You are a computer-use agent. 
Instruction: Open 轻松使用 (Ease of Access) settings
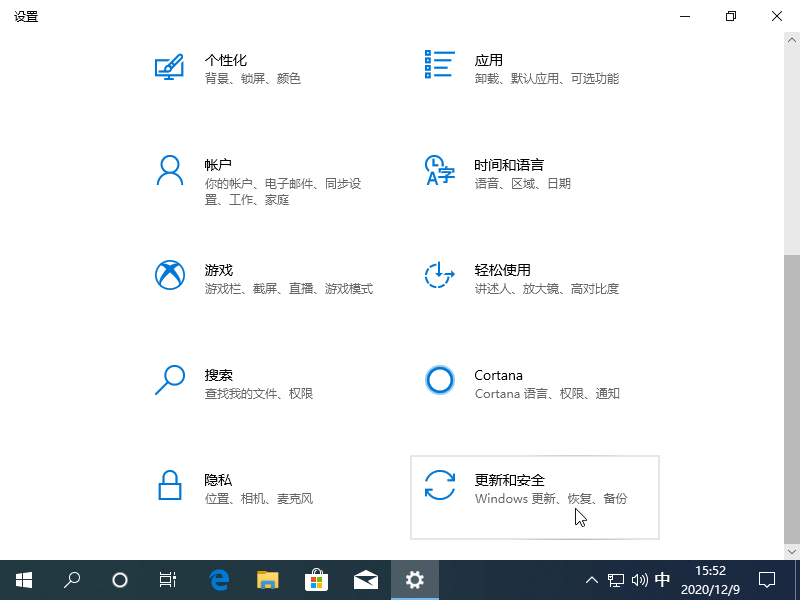click(520, 278)
